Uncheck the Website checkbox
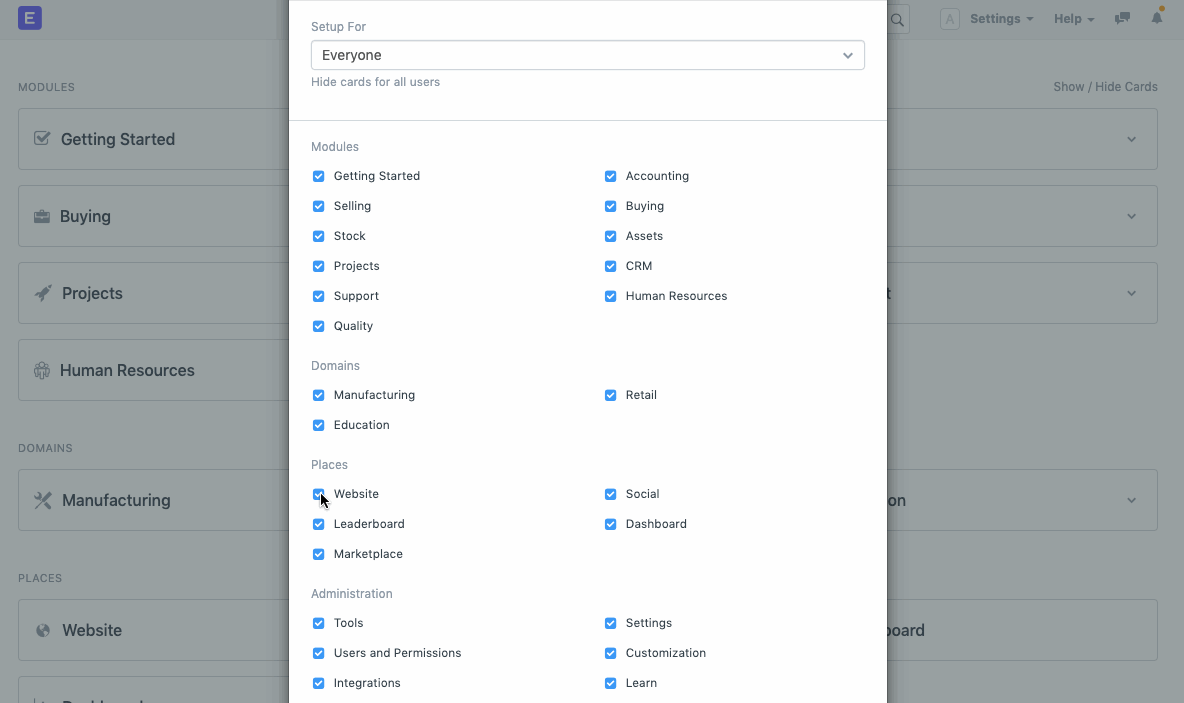This screenshot has width=1184, height=703. pos(318,494)
